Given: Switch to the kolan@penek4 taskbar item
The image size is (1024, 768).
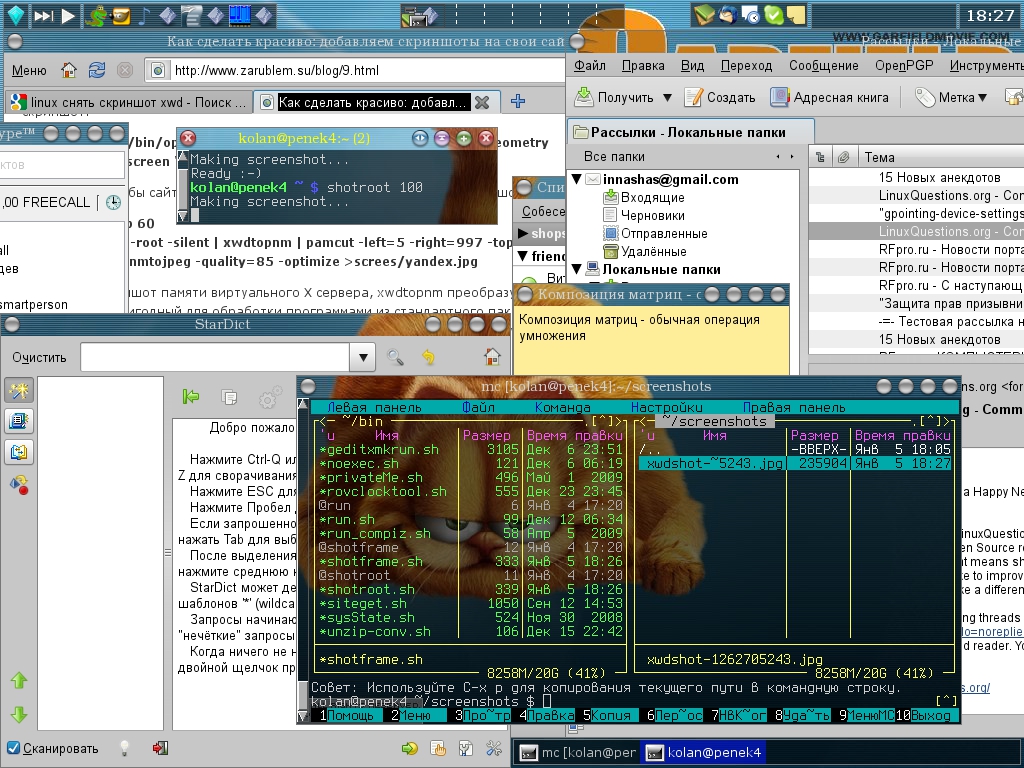Looking at the screenshot, I should tap(705, 752).
